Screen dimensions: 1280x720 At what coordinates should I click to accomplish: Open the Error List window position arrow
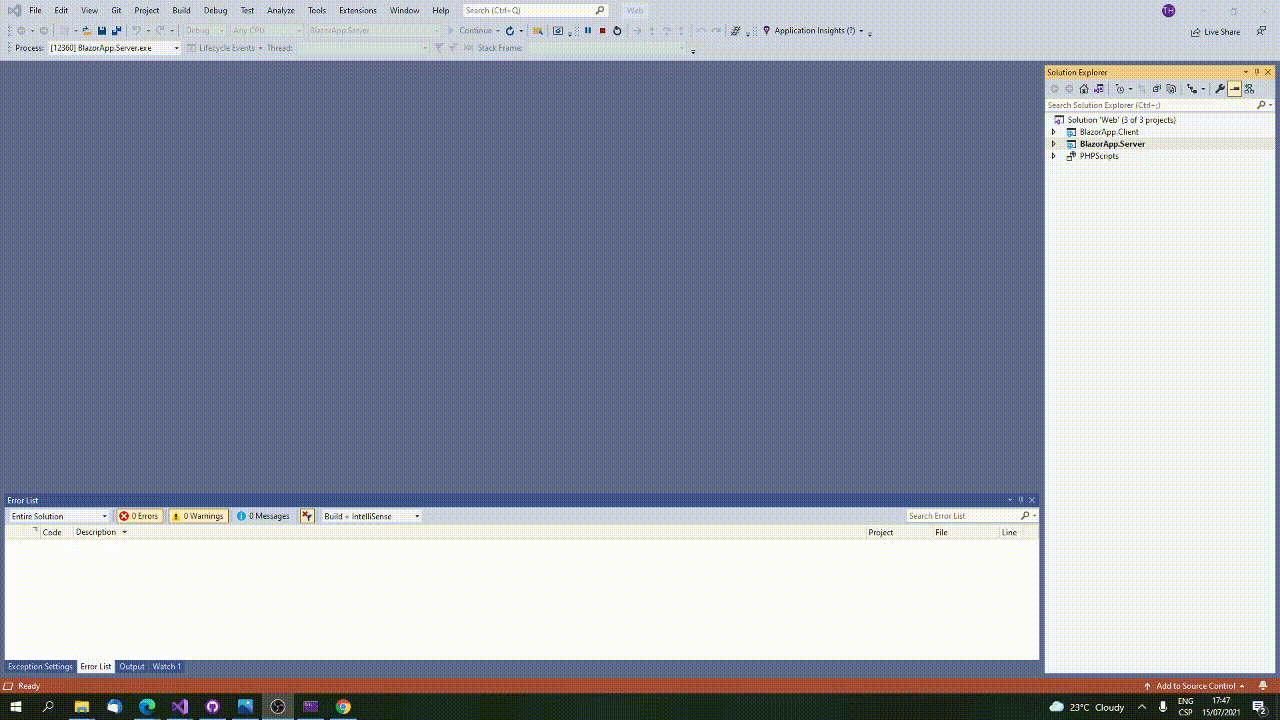1010,500
